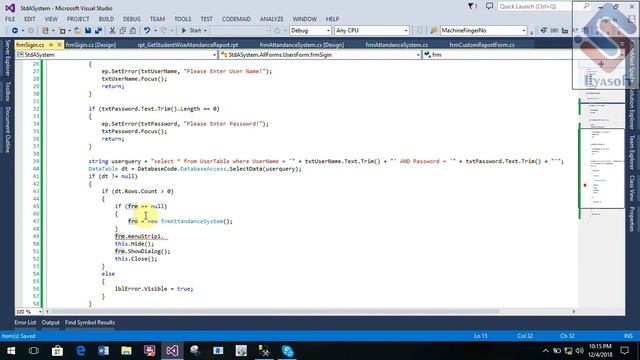Switch to rpt_GetStudentWiseAtandanceReport.rpt tab
The width and height of the screenshot is (640, 360).
click(x=188, y=44)
